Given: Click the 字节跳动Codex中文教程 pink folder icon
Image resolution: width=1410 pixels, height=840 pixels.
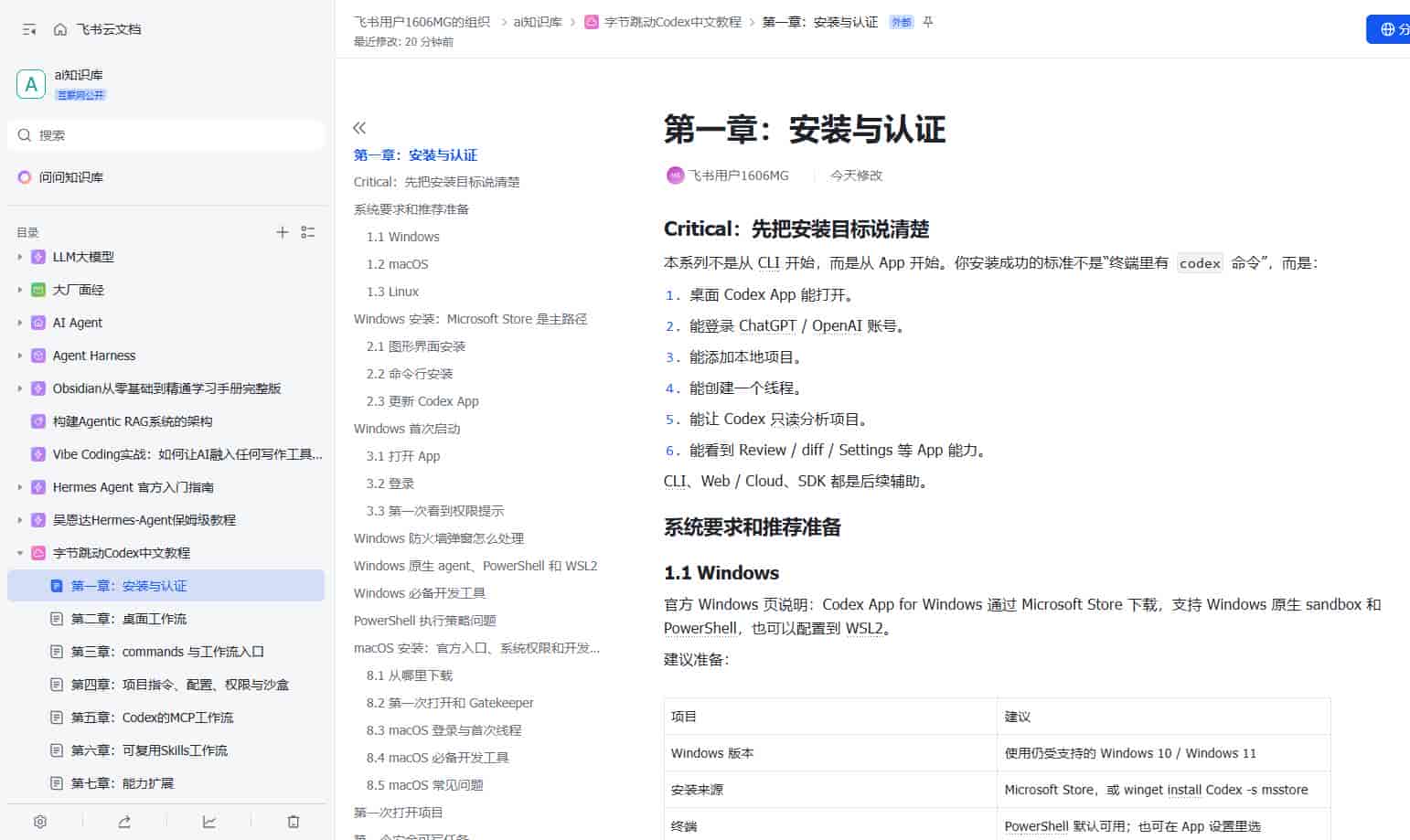Looking at the screenshot, I should [38, 554].
